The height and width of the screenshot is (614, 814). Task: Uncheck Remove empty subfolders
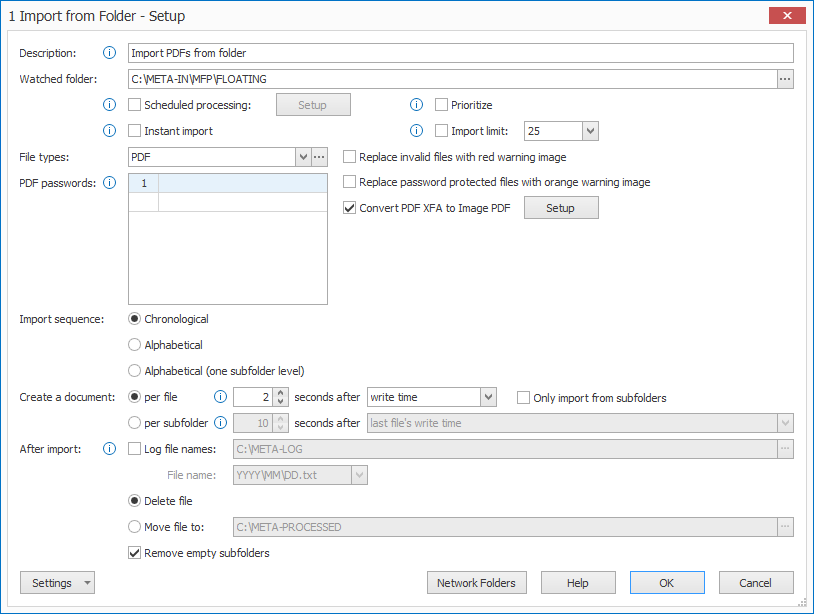coord(134,553)
